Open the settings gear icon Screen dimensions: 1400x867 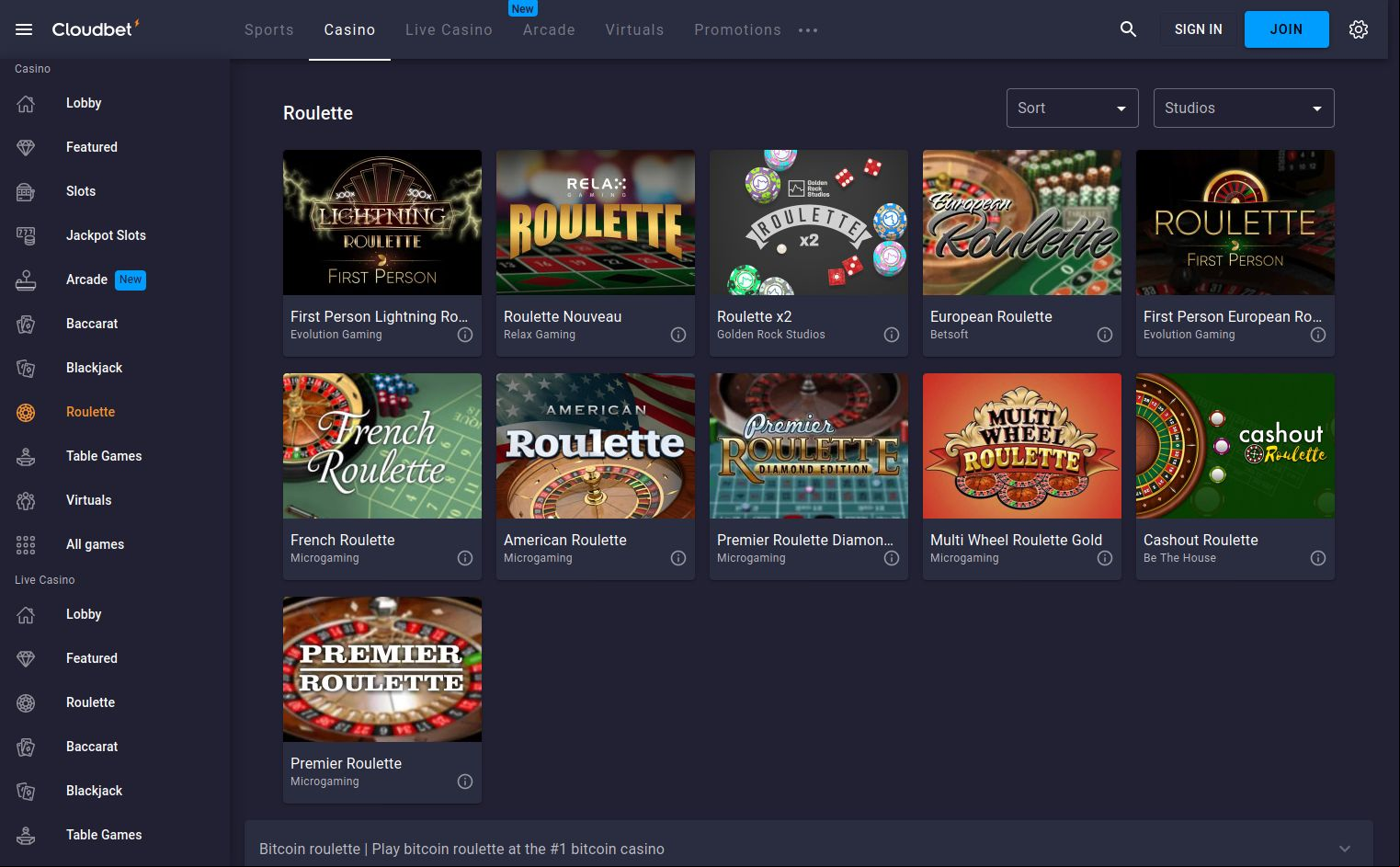click(1358, 29)
